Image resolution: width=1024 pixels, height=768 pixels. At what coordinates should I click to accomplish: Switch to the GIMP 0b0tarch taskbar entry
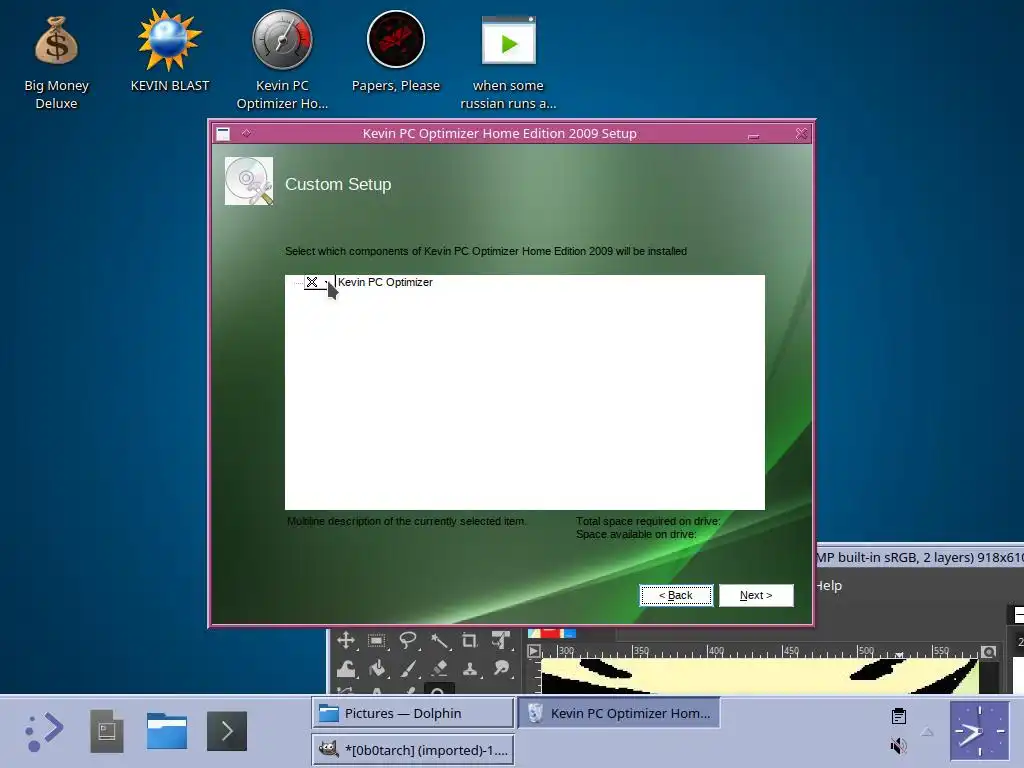point(413,750)
